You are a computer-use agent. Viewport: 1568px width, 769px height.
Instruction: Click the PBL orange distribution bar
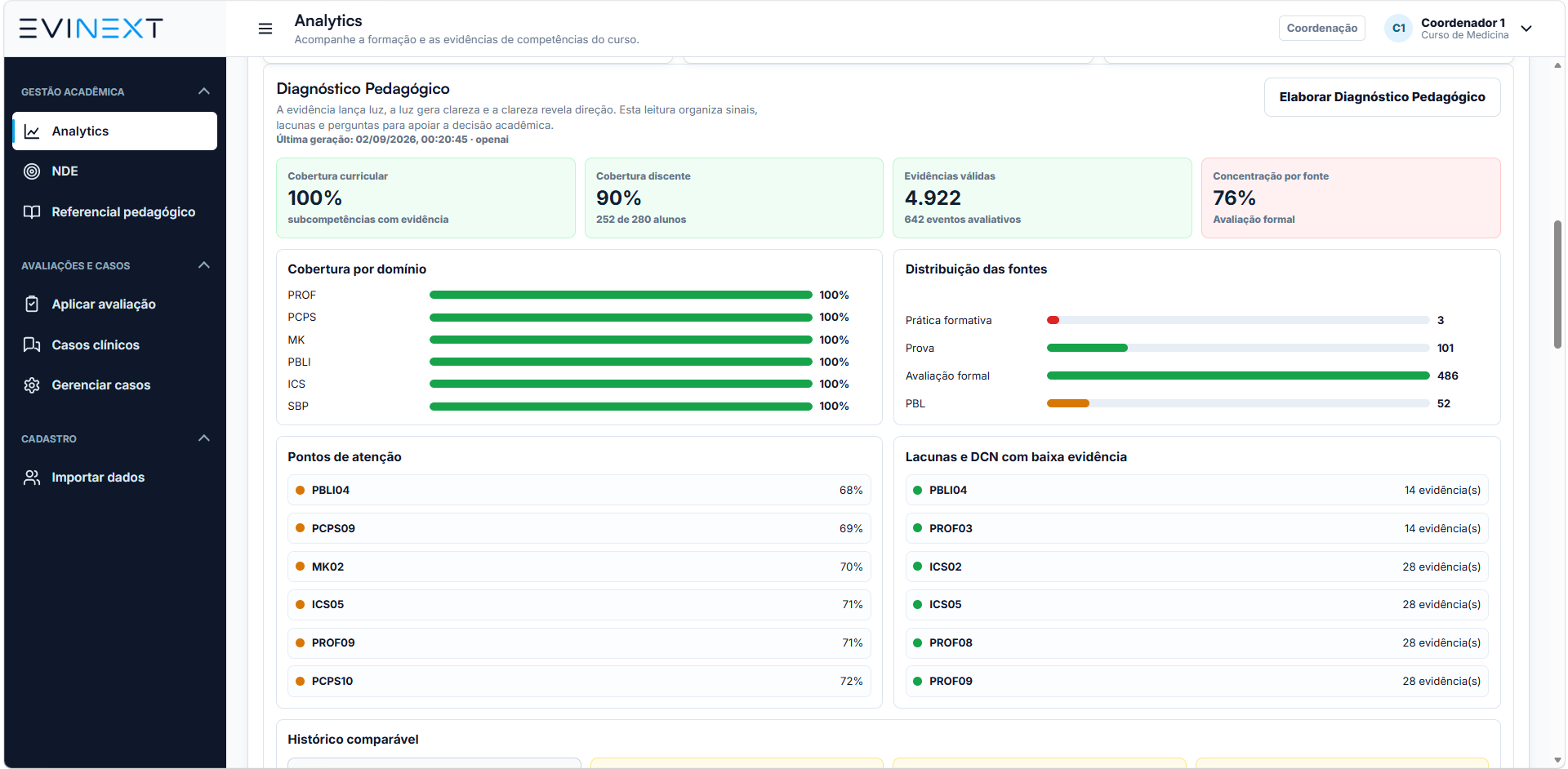(1068, 403)
